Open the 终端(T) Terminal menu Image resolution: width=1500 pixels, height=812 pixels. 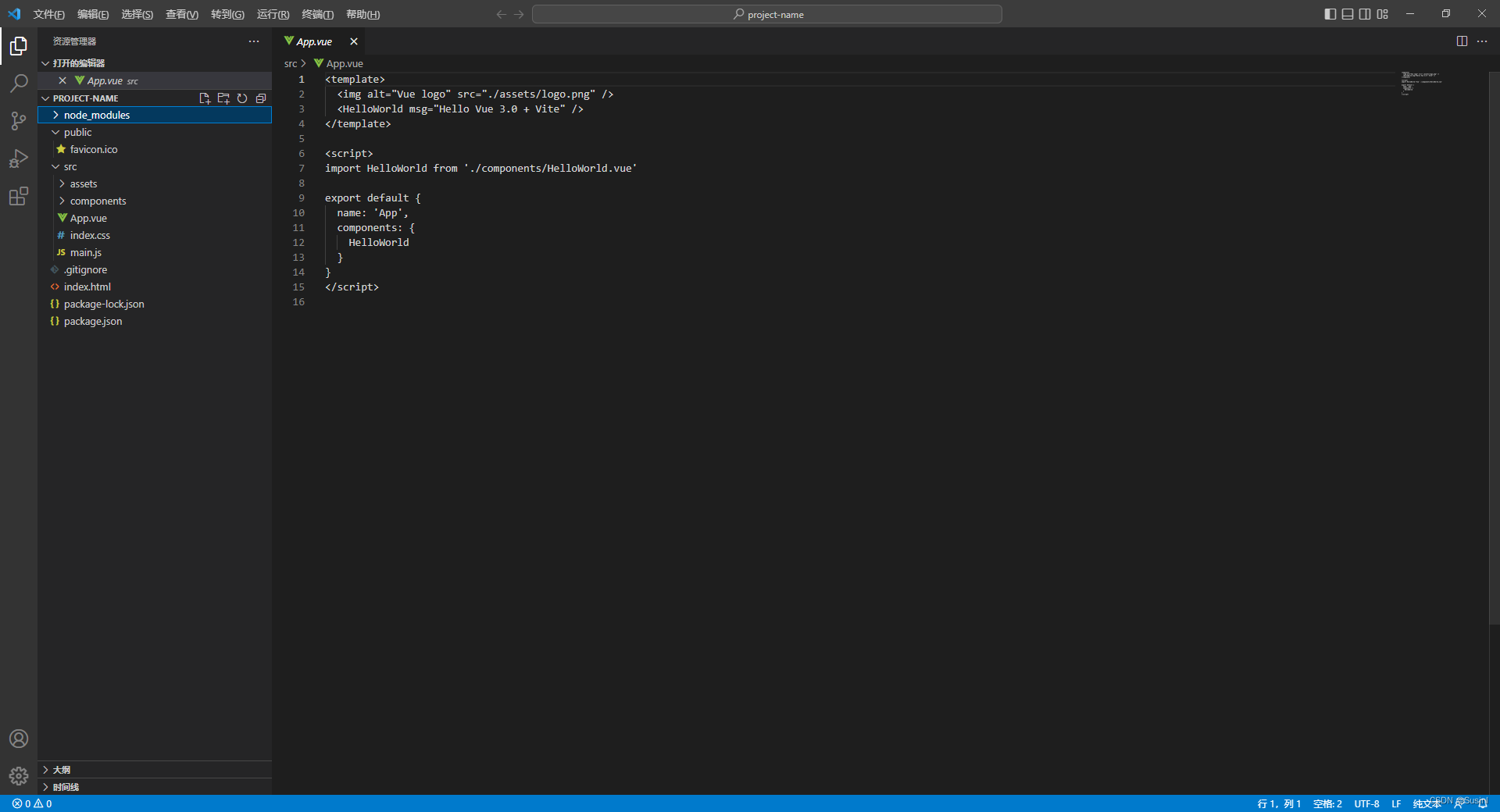(x=317, y=14)
